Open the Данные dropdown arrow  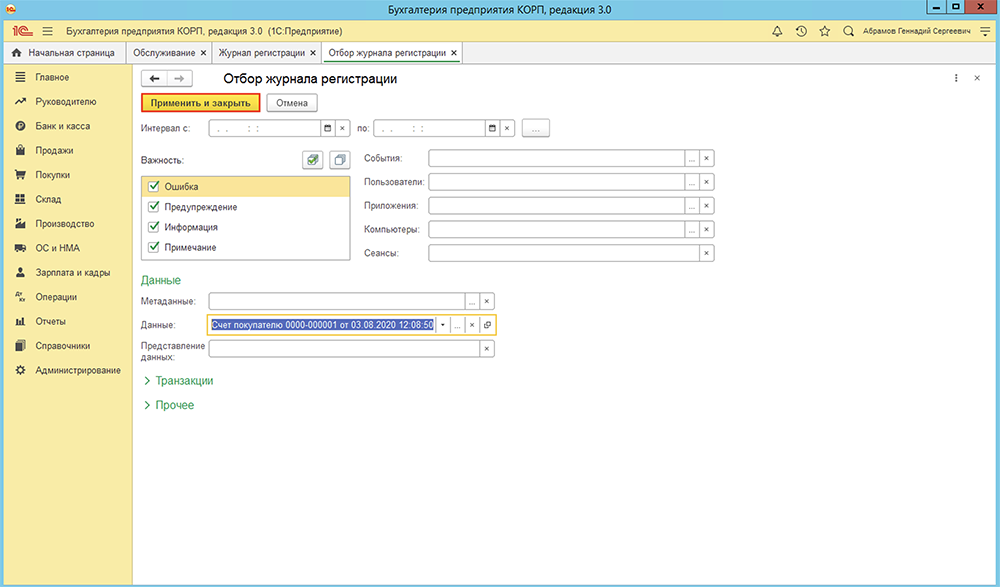coord(443,325)
